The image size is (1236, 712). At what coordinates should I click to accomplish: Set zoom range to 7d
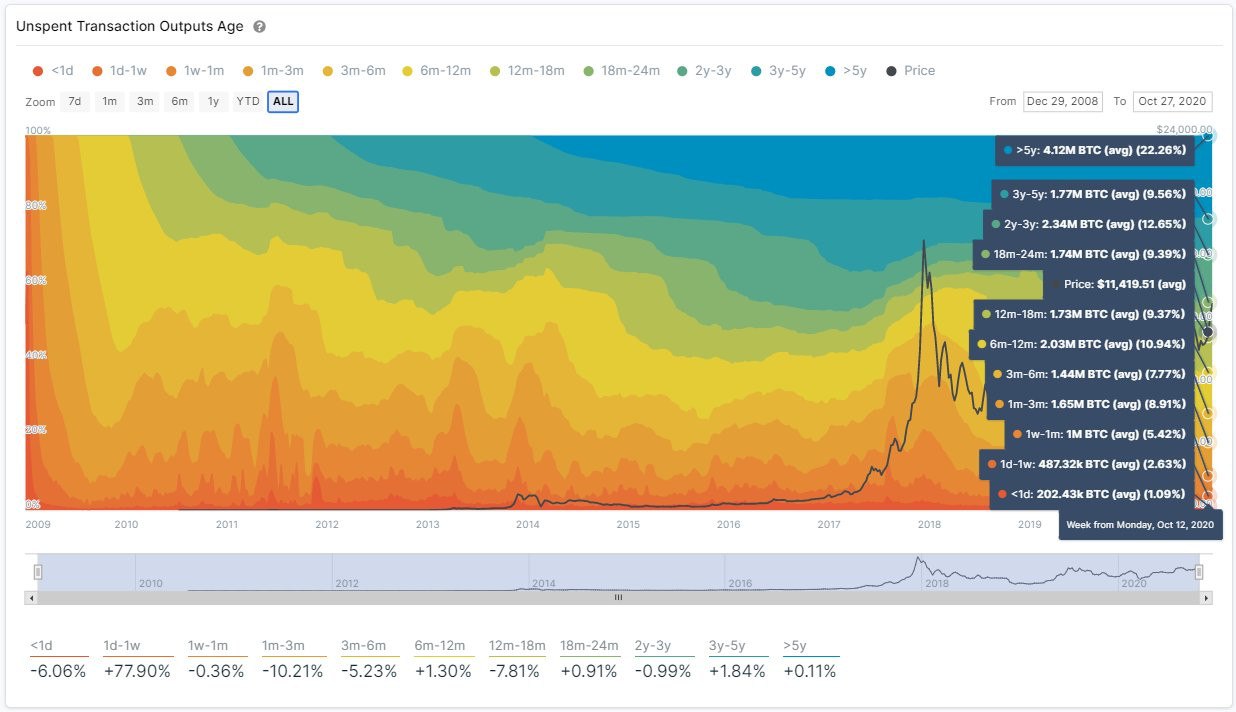point(75,102)
